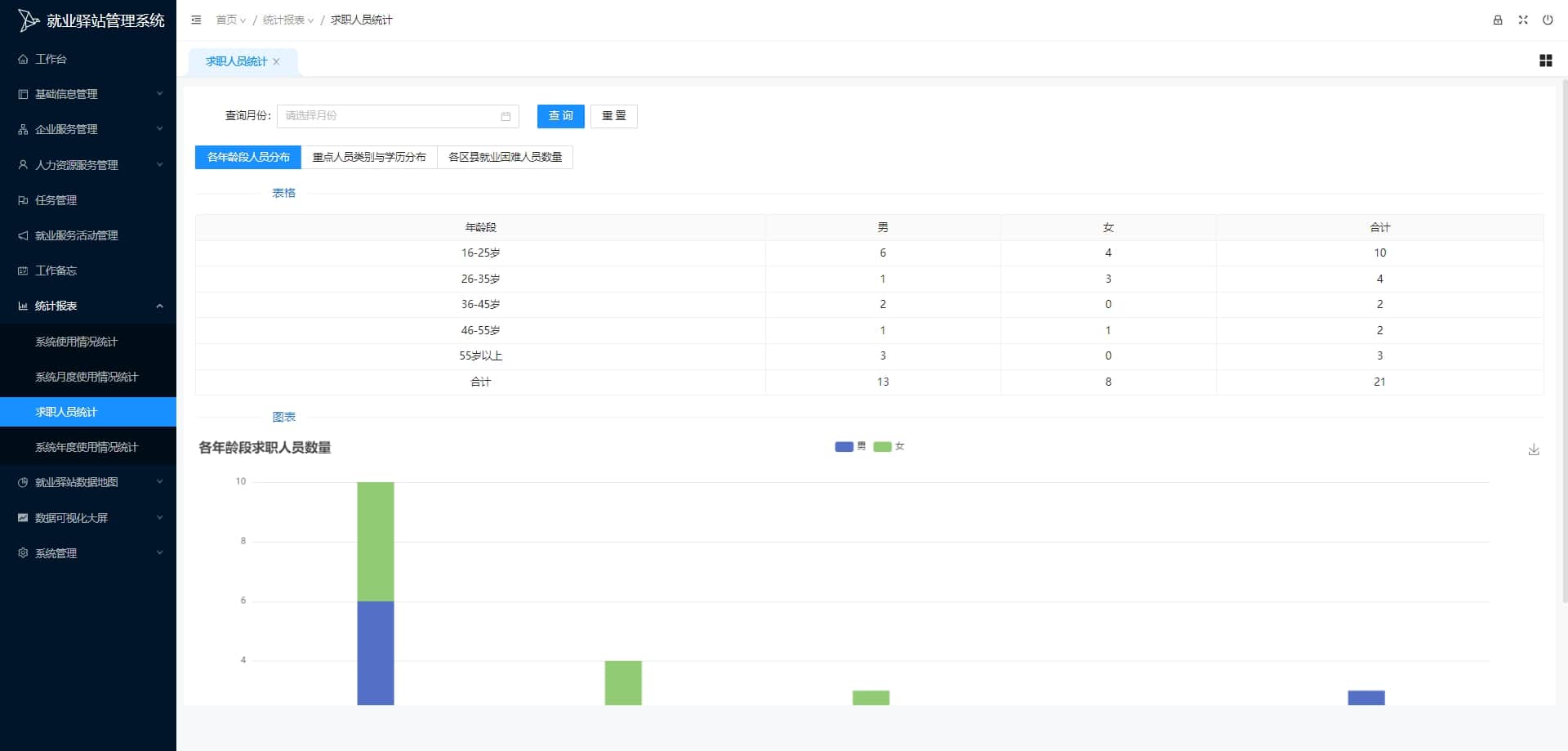This screenshot has width=1568, height=751.
Task: Click the 系统管理 gear icon
Action: [23, 553]
